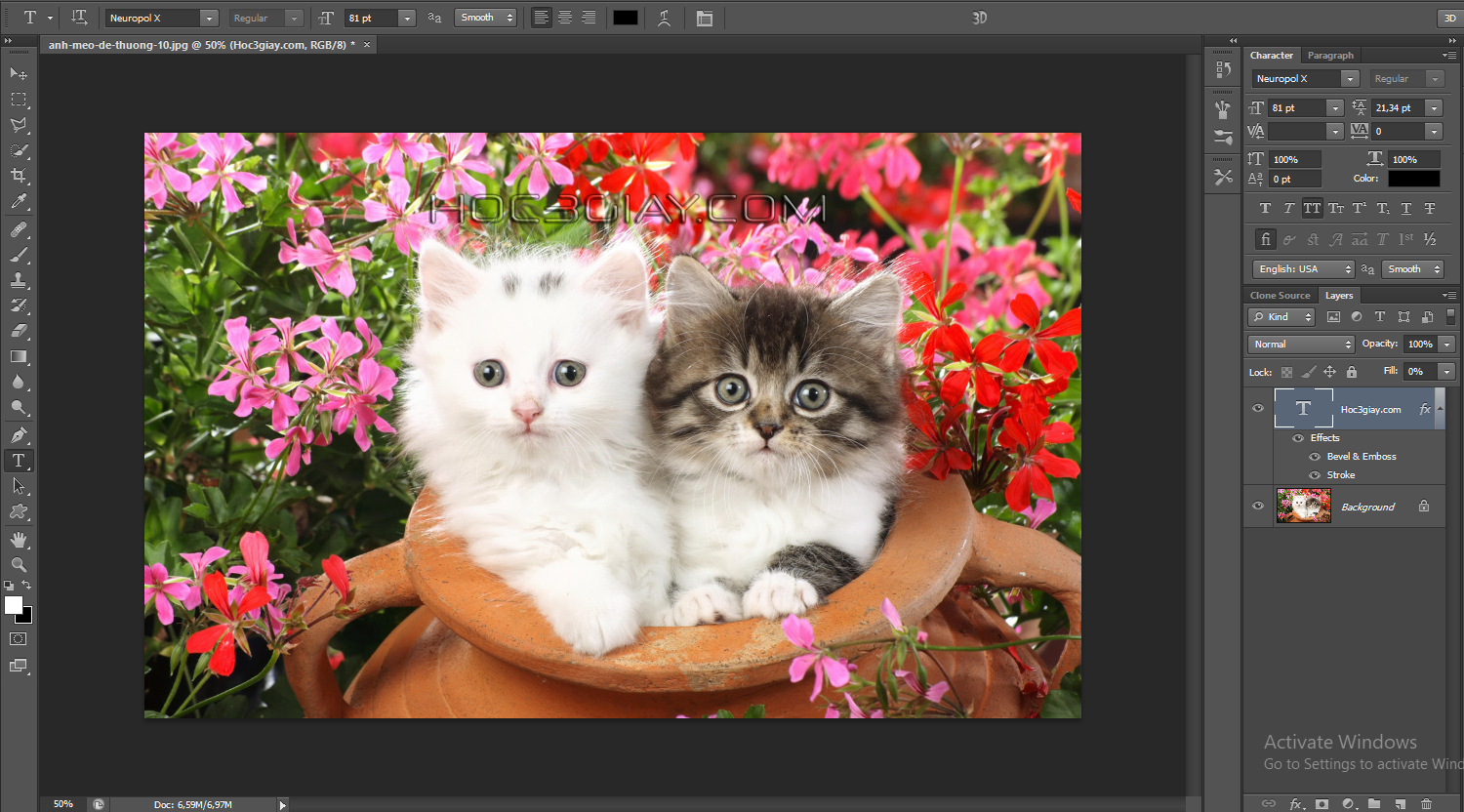Open layer Fill slider dropdown
The width and height of the screenshot is (1464, 812).
coord(1447,372)
